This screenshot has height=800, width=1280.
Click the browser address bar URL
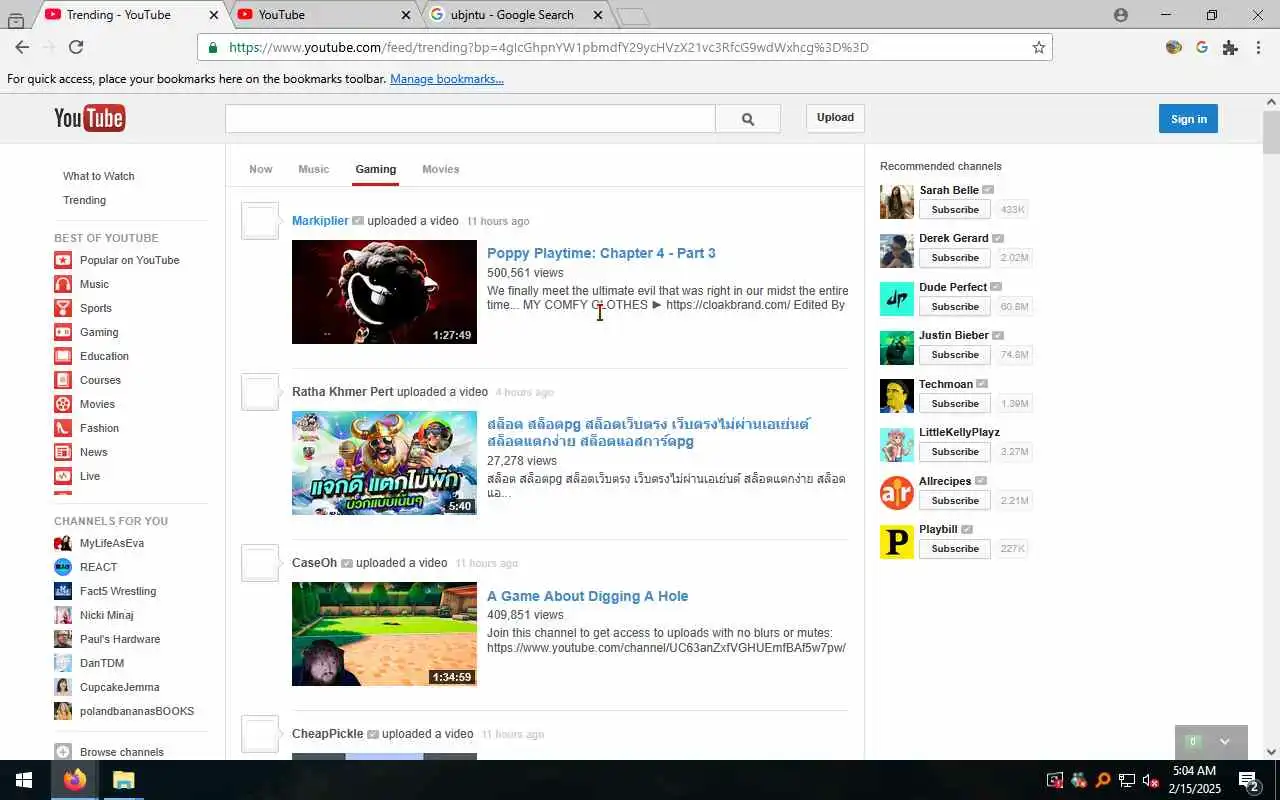(x=548, y=47)
